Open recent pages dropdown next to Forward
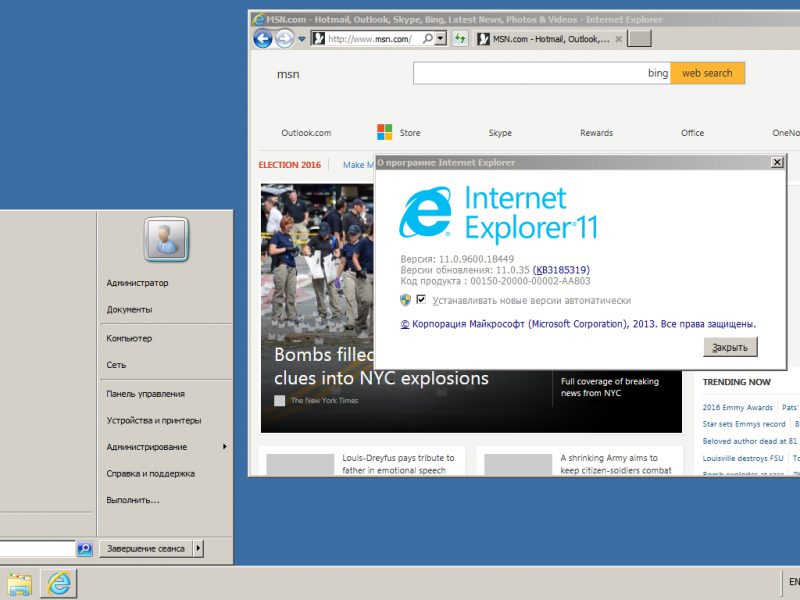The width and height of the screenshot is (800, 600). (302, 39)
